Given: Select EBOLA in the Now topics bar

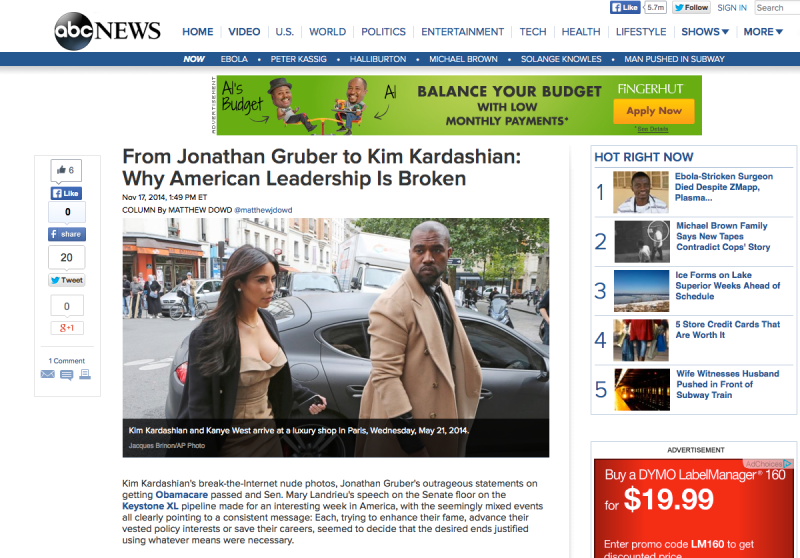Looking at the screenshot, I should pyautogui.click(x=234, y=59).
